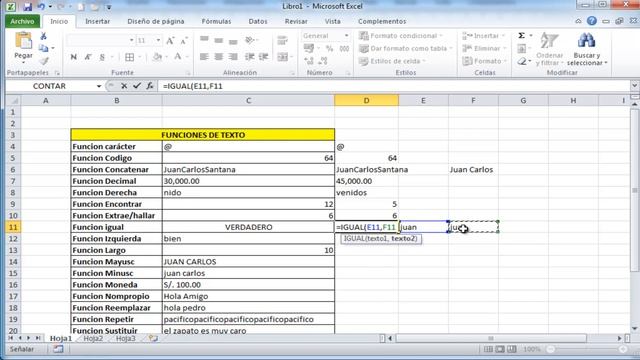640x360 pixels.
Task: Click the Pegar paste icon
Action: pos(23,41)
